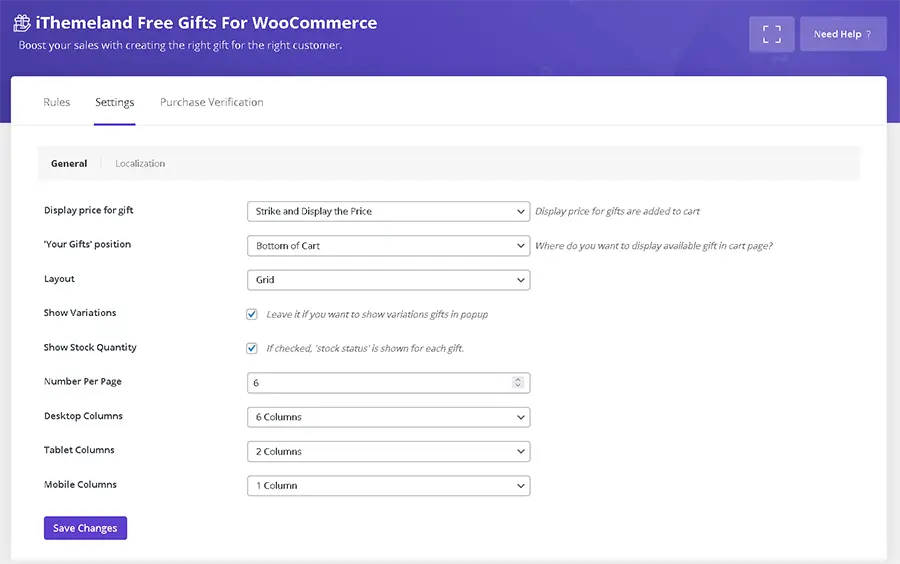Open the Tablet Columns dropdown
Viewport: 900px width, 564px height.
[x=388, y=452]
